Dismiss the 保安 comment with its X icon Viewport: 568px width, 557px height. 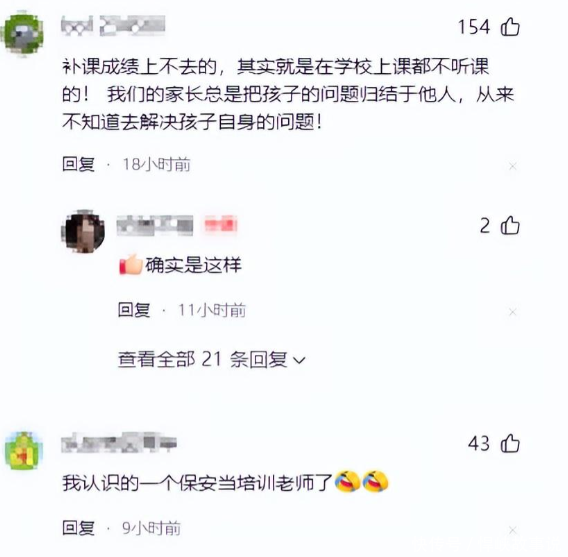pos(513,530)
